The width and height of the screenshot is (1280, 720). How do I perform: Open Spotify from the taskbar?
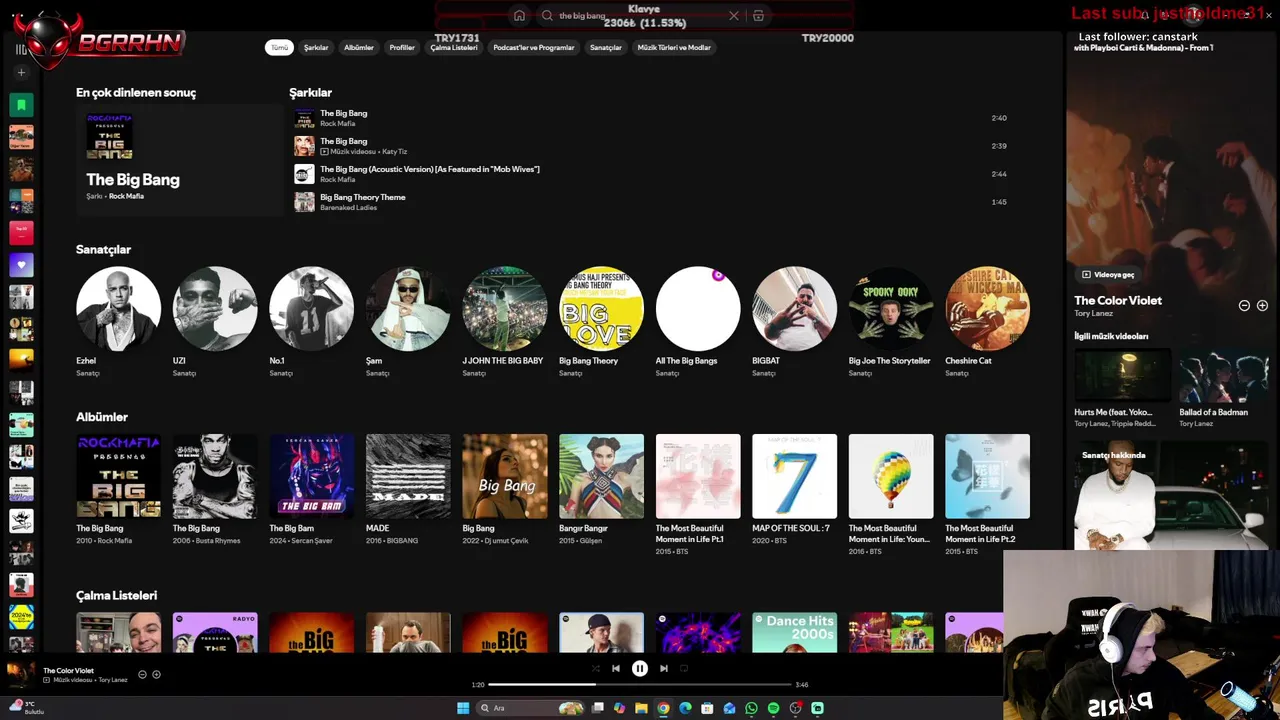point(773,708)
